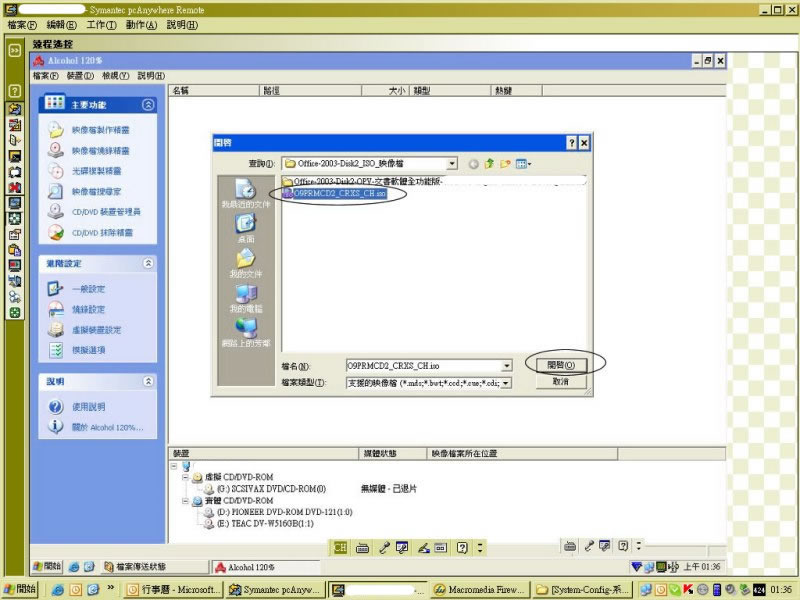Go to 我的文件 in places bar
800x600 pixels.
point(245,263)
